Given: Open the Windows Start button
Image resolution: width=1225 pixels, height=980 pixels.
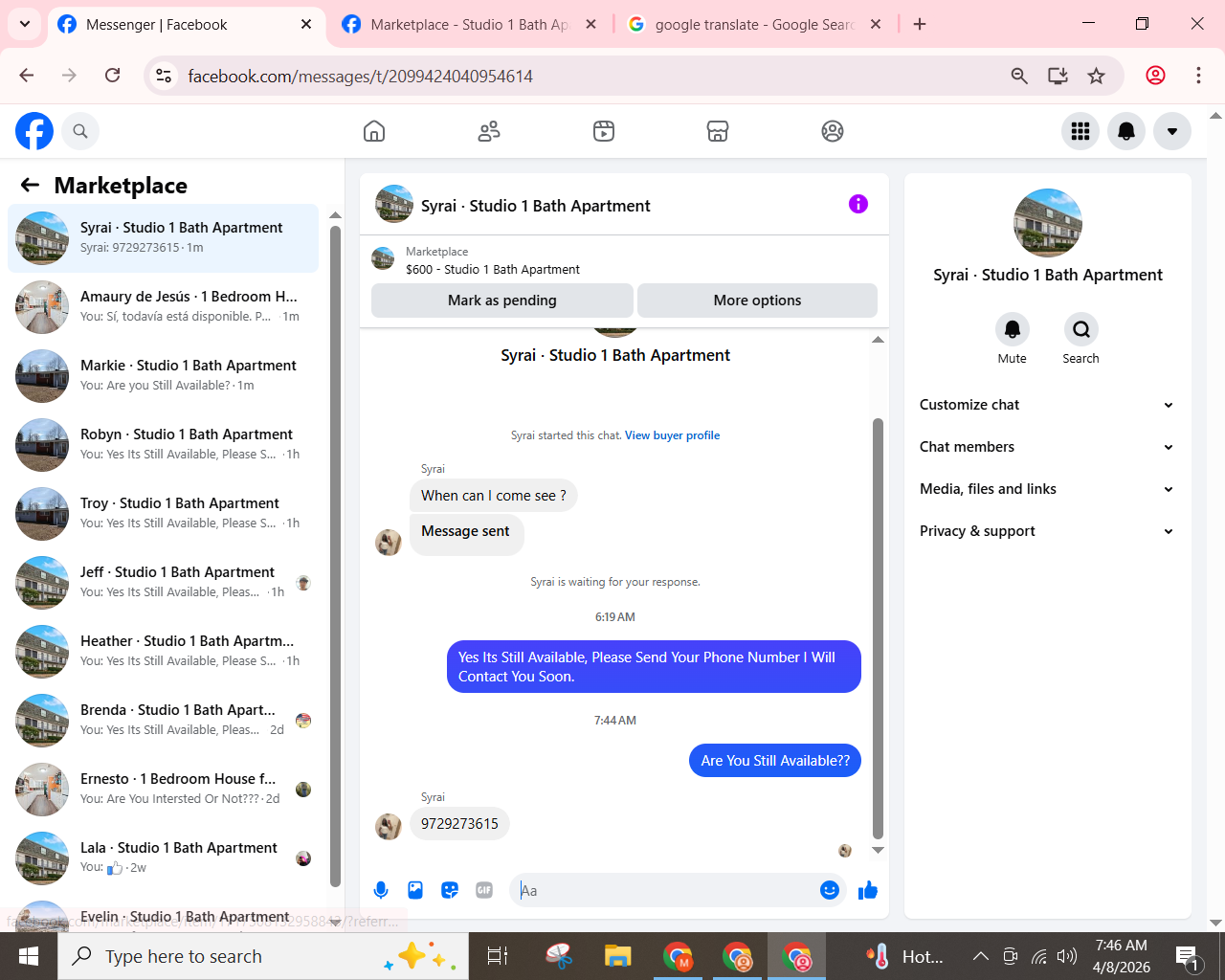Looking at the screenshot, I should click(29, 956).
